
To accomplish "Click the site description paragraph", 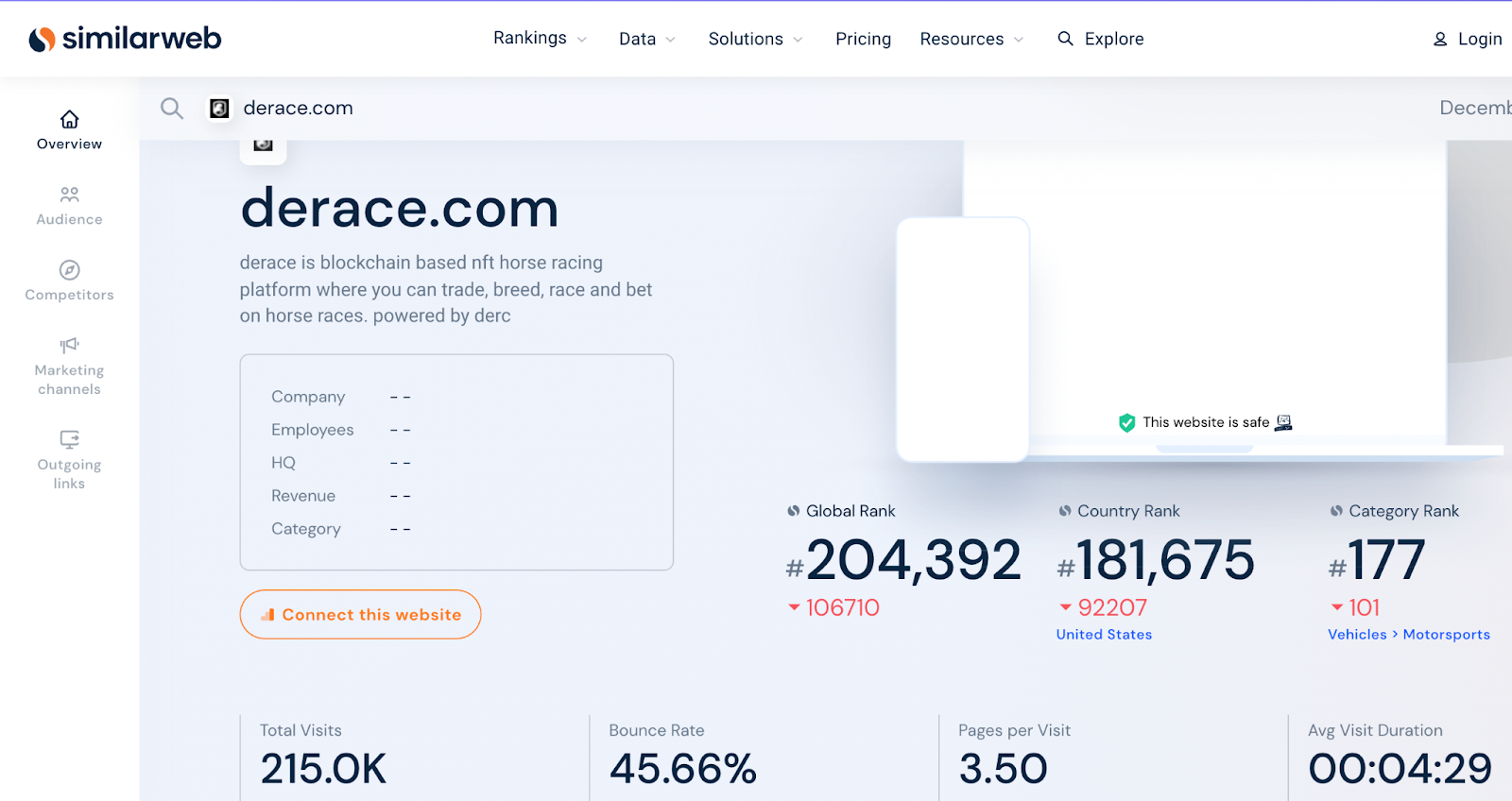I will tap(446, 289).
